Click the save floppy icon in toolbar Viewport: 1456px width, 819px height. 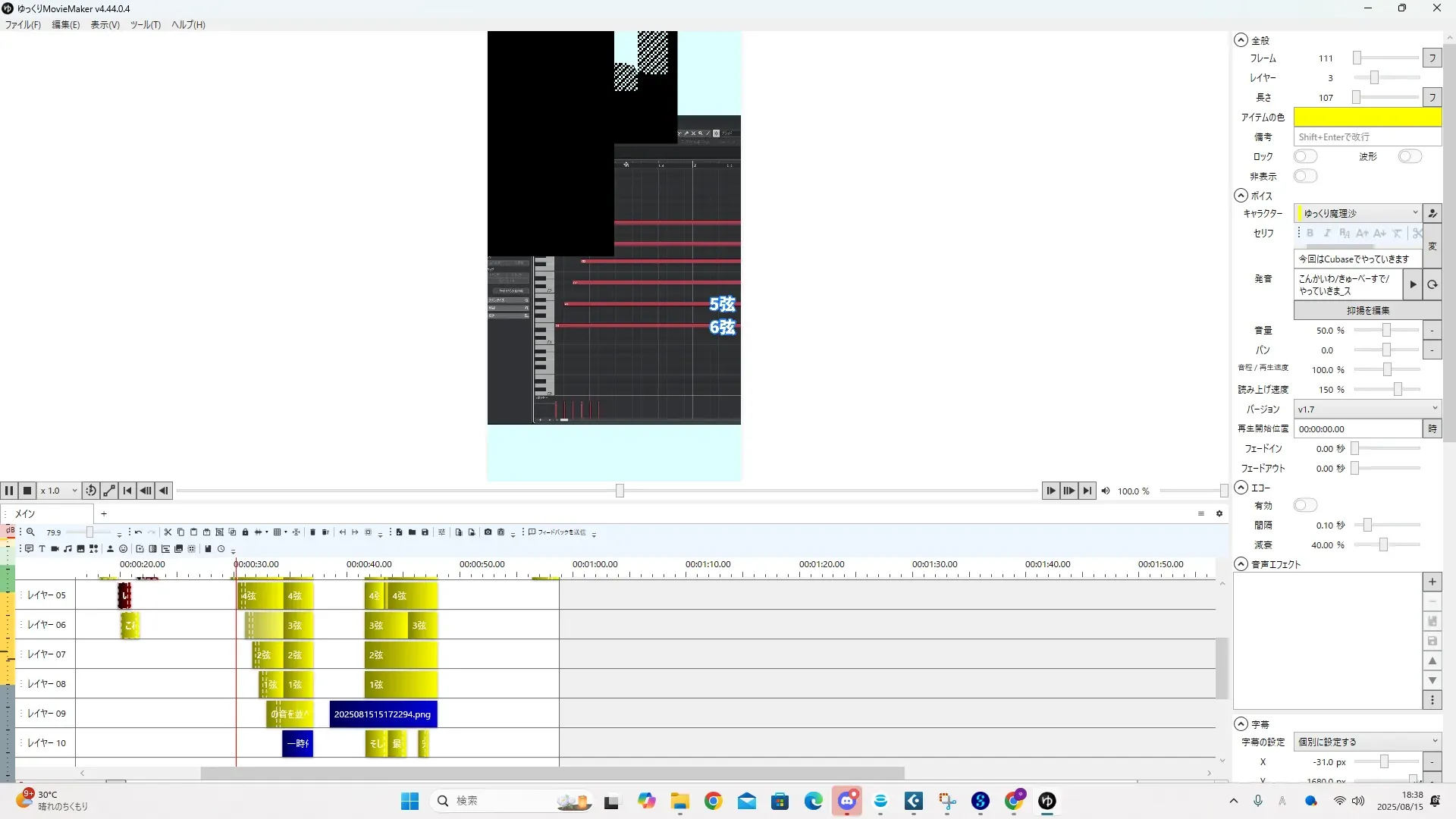pyautogui.click(x=425, y=532)
